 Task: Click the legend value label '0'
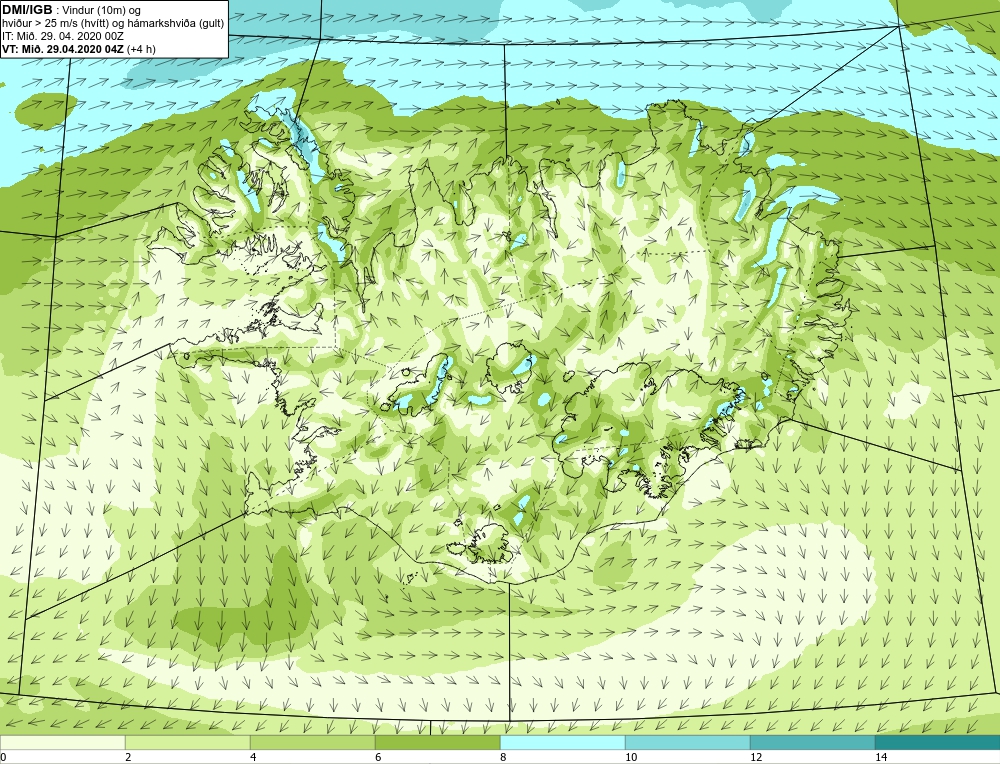click(x=4, y=757)
